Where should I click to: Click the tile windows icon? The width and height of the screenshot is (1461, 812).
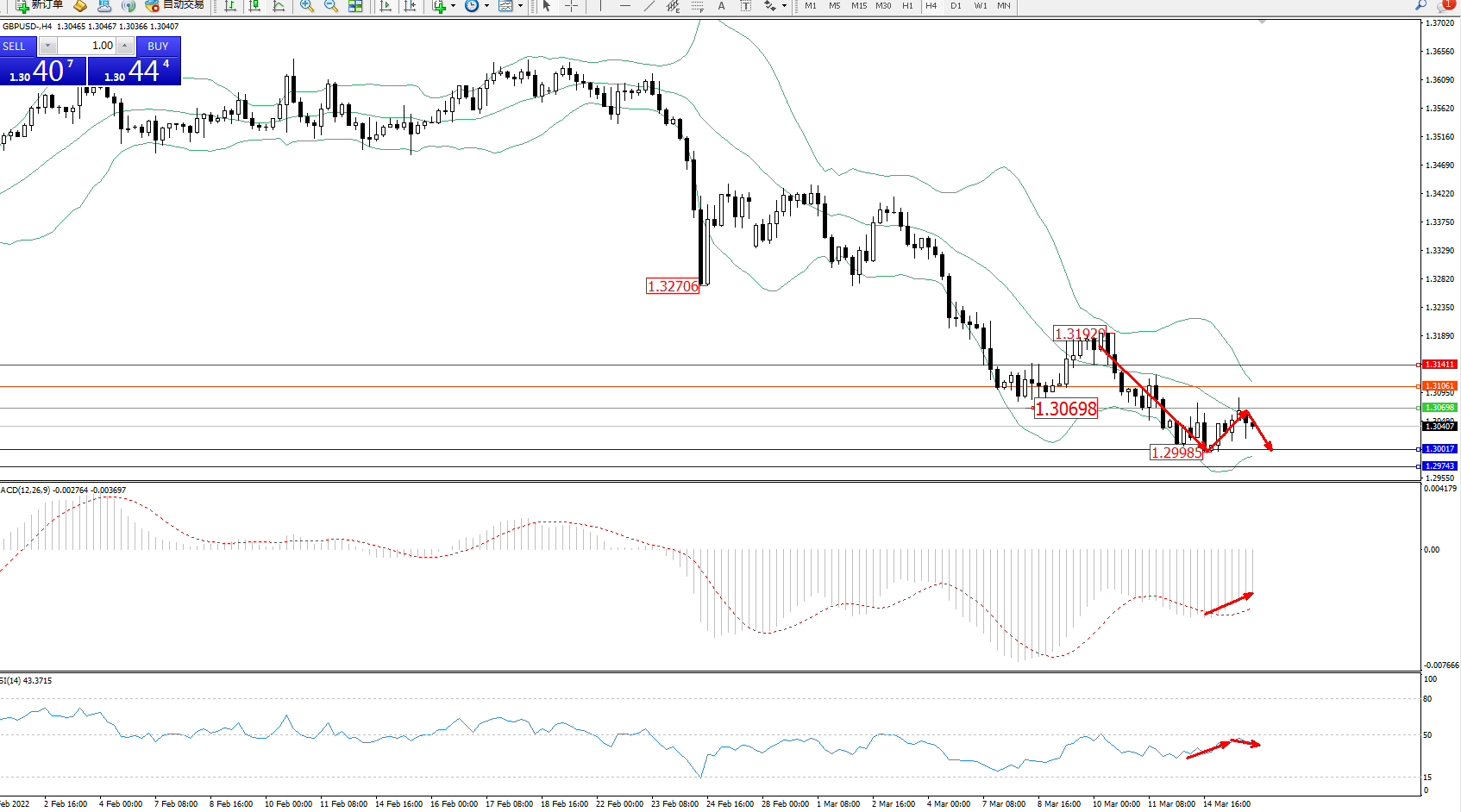[355, 6]
